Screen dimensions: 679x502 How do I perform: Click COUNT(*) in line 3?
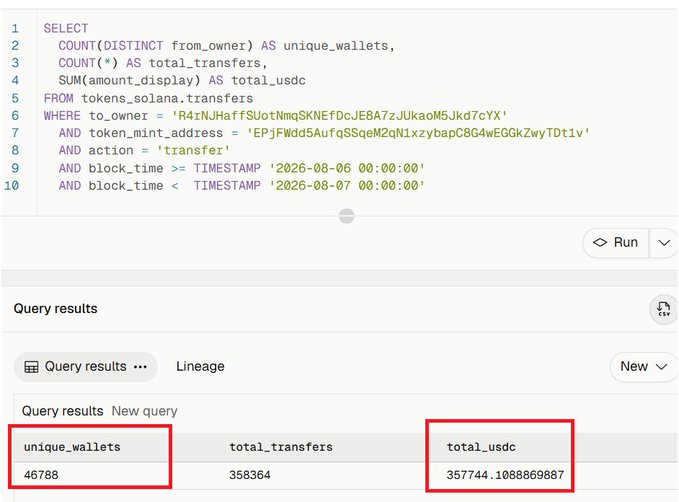click(x=88, y=63)
